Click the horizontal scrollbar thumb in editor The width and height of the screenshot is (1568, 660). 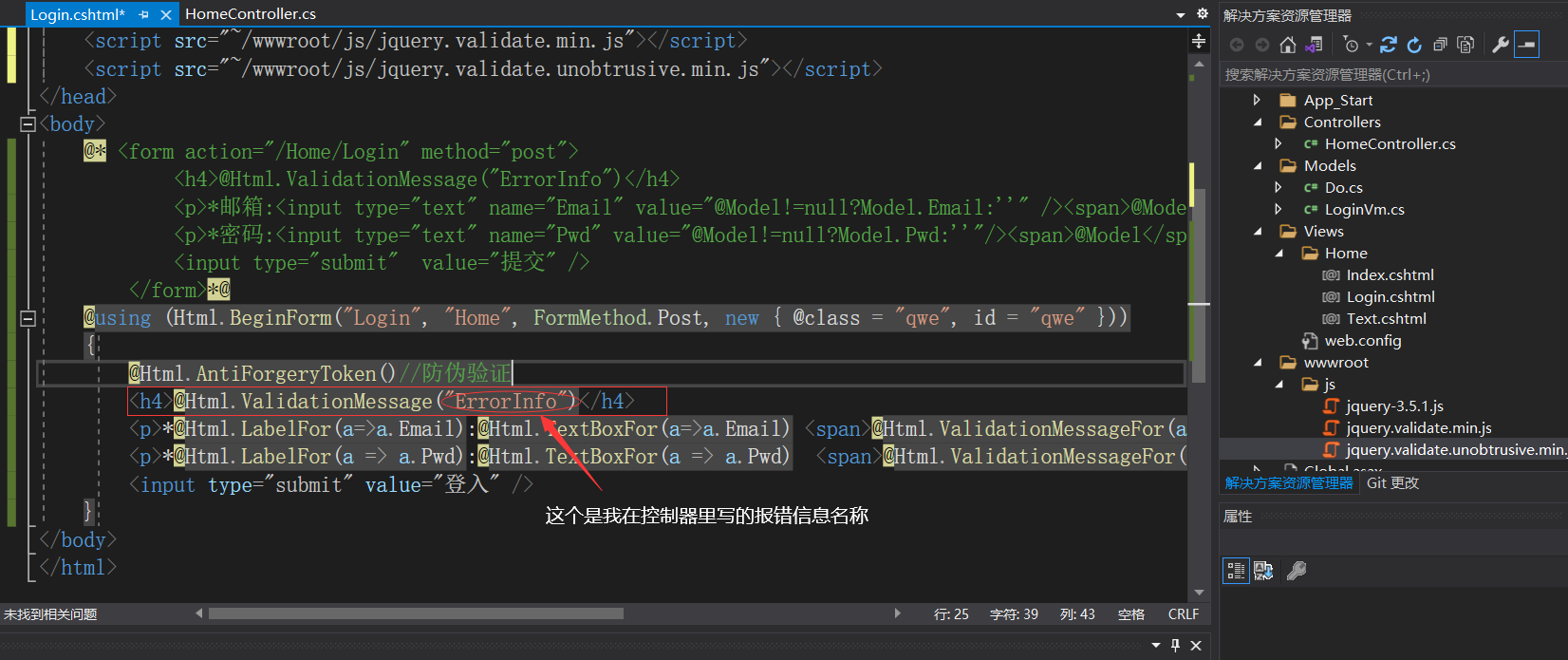416,613
